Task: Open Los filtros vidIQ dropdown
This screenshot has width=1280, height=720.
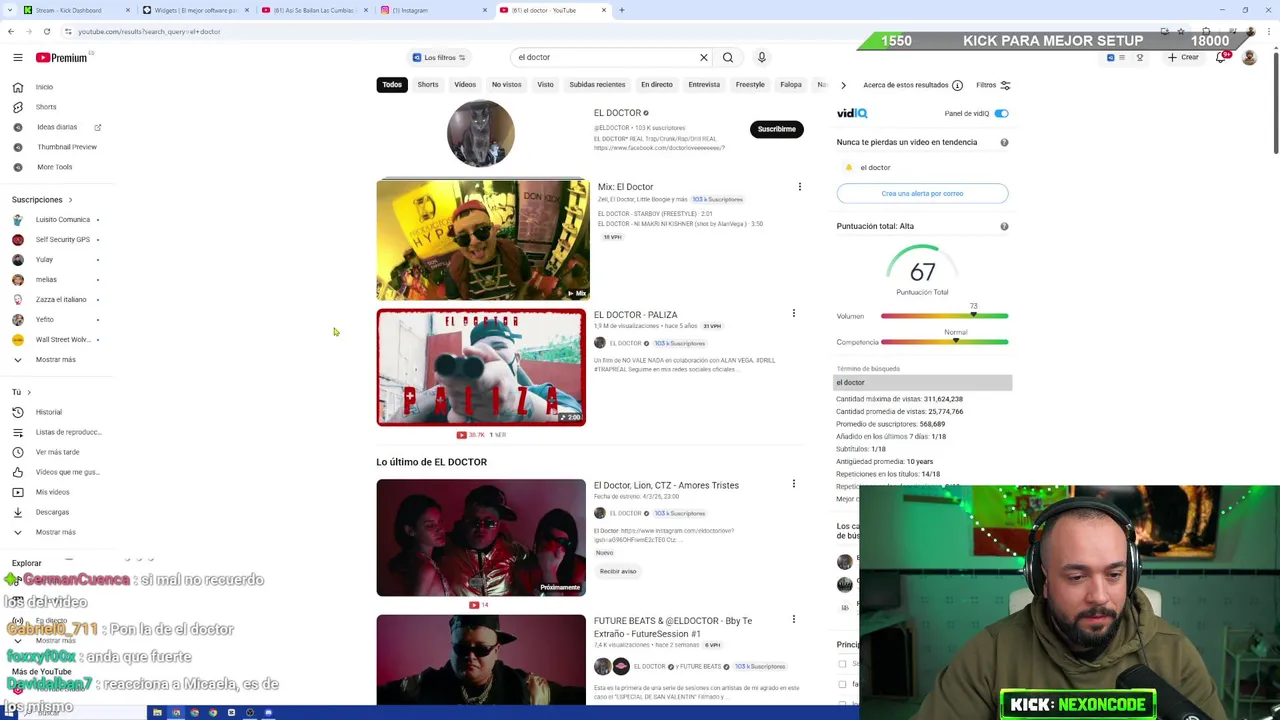Action: pyautogui.click(x=439, y=57)
